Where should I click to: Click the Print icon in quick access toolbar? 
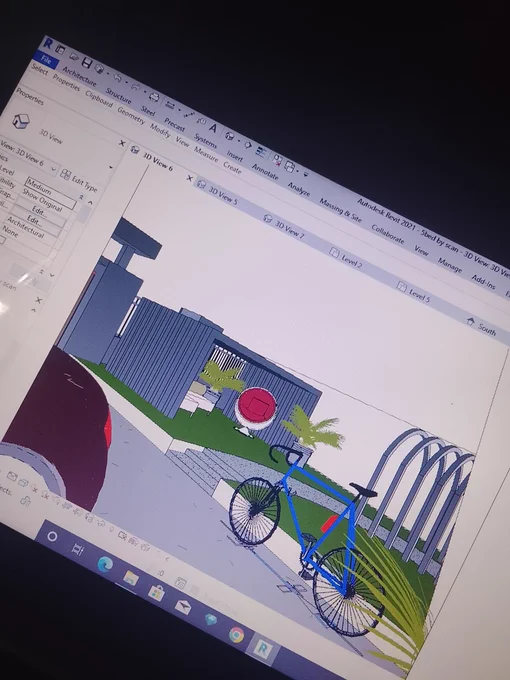tap(154, 97)
